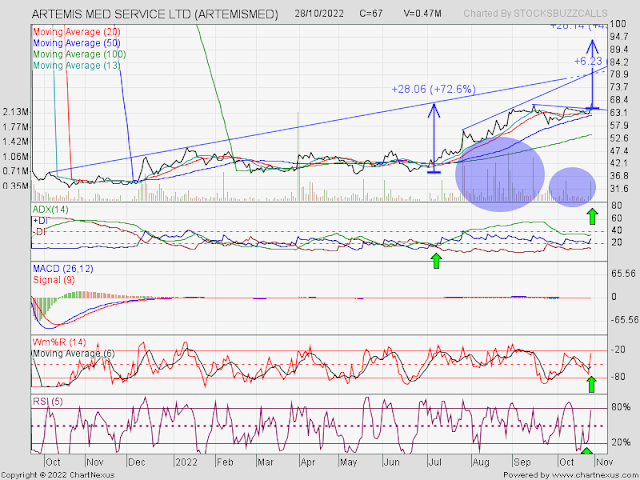640x480 pixels.
Task: Click the 94.7 price axis label
Action: pyautogui.click(x=619, y=37)
